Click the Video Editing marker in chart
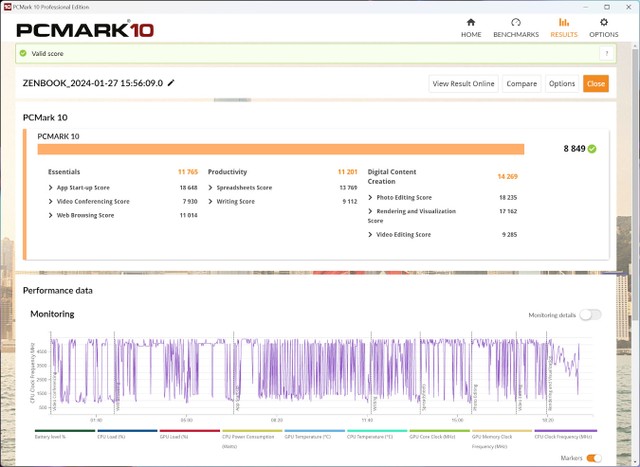 (520, 398)
